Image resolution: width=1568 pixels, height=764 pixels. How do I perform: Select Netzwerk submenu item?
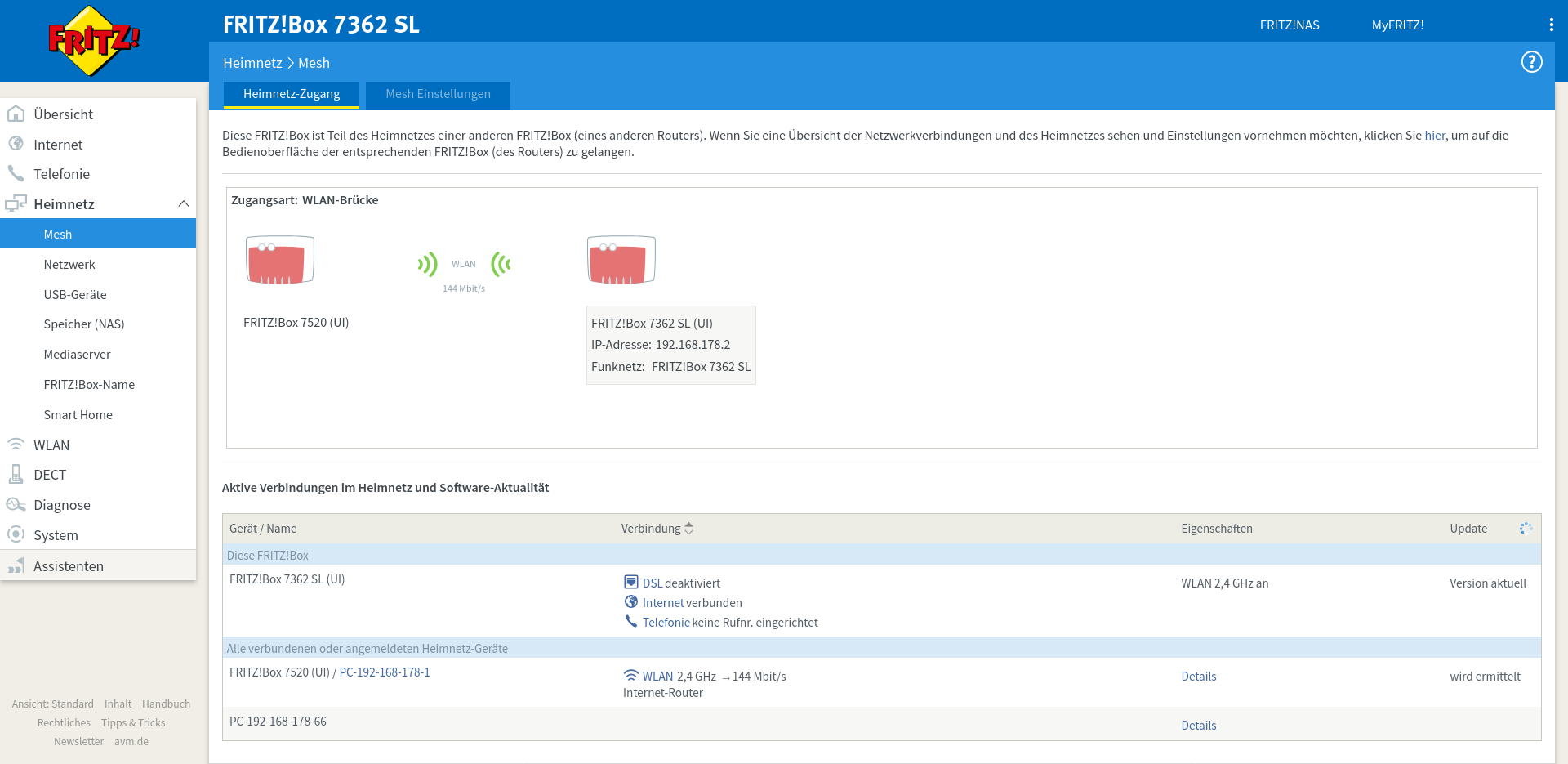tap(98, 264)
